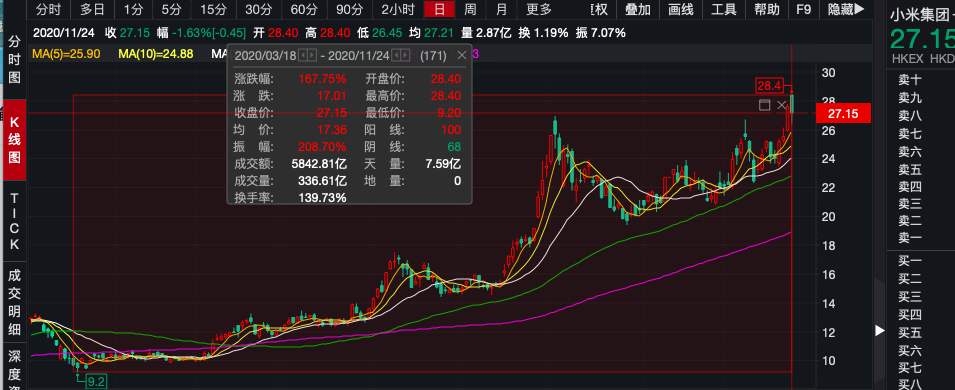Viewport: 955px width, 390px height.
Task: Open the 画线 drawing tools
Action: coord(681,9)
